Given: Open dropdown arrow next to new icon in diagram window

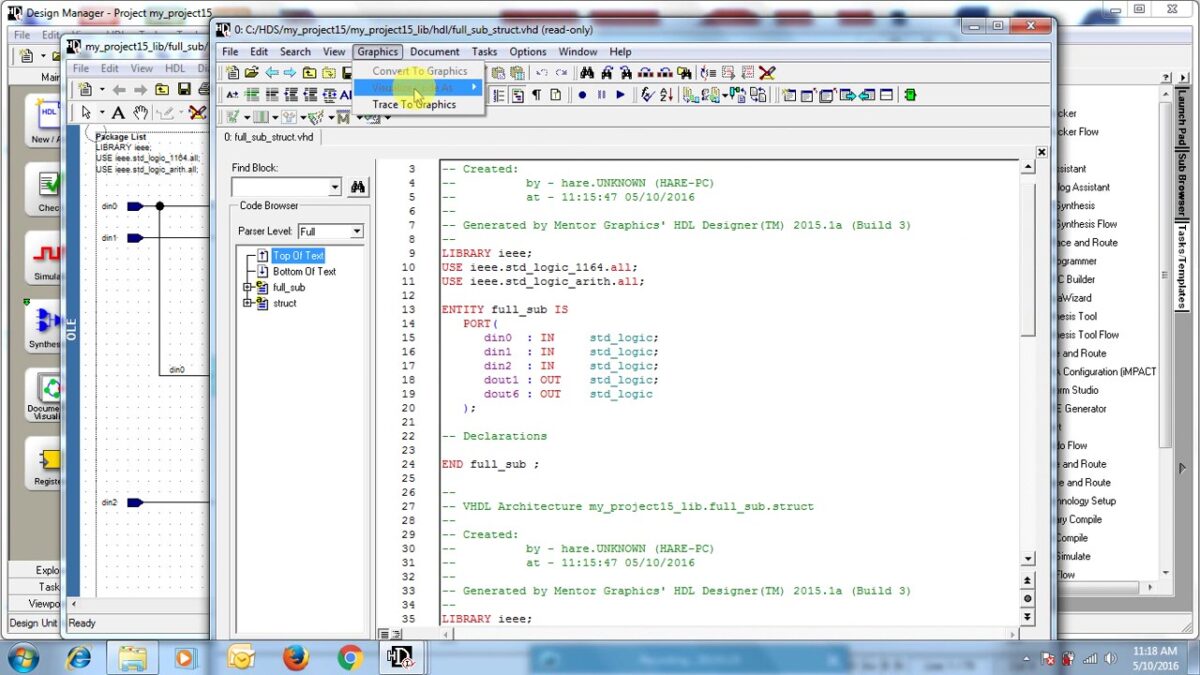Looking at the screenshot, I should point(100,90).
